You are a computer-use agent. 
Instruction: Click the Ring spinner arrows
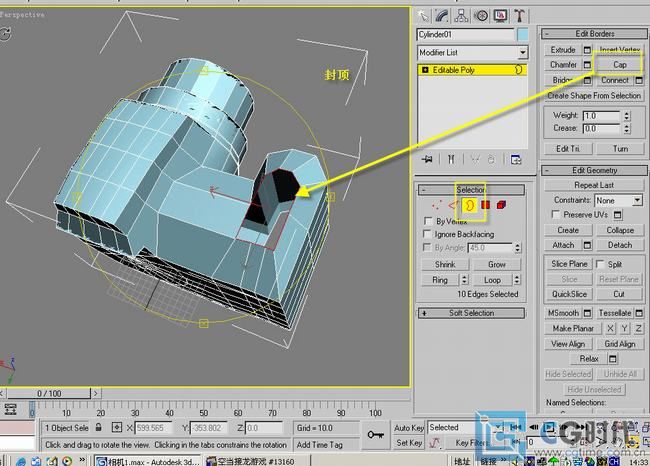465,280
